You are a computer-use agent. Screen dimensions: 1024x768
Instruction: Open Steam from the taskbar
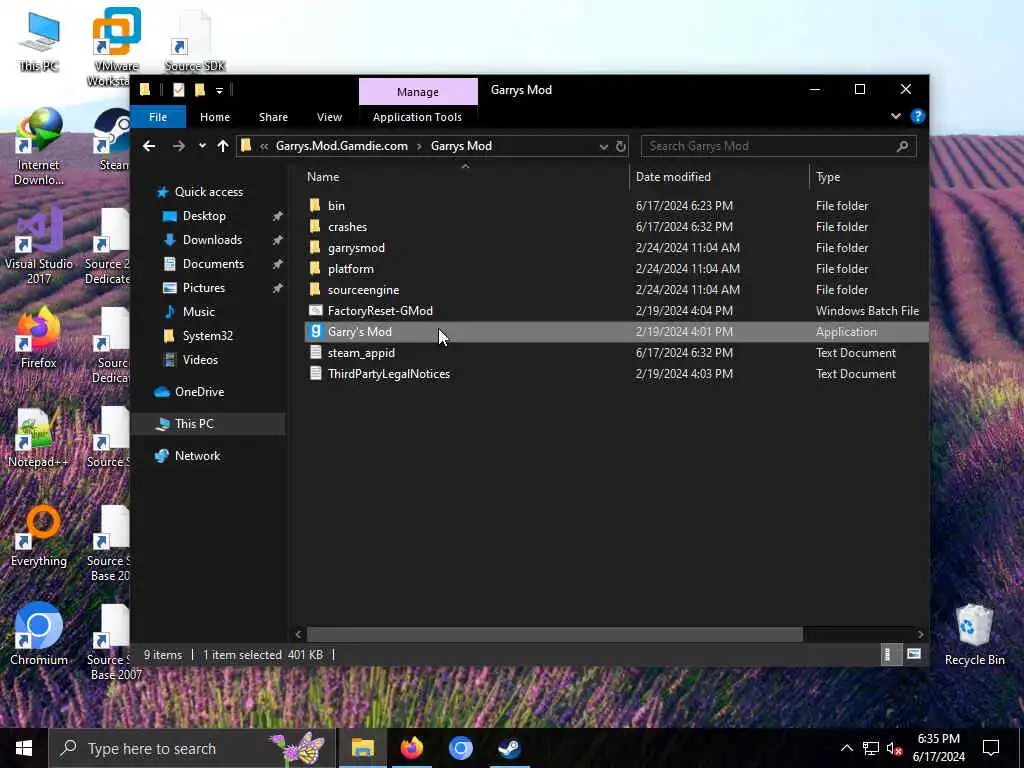pyautogui.click(x=509, y=748)
